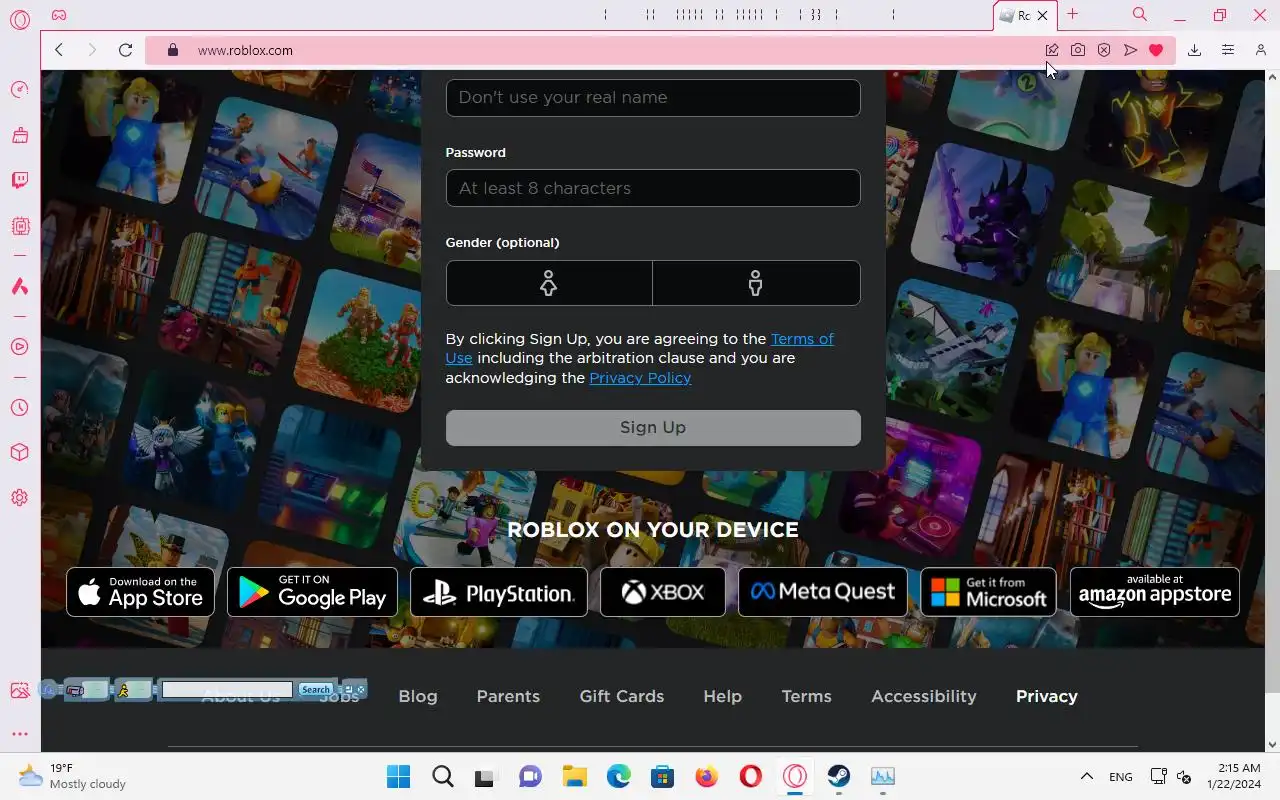Open GX Cleaner in sidebar

pyautogui.click(x=19, y=135)
